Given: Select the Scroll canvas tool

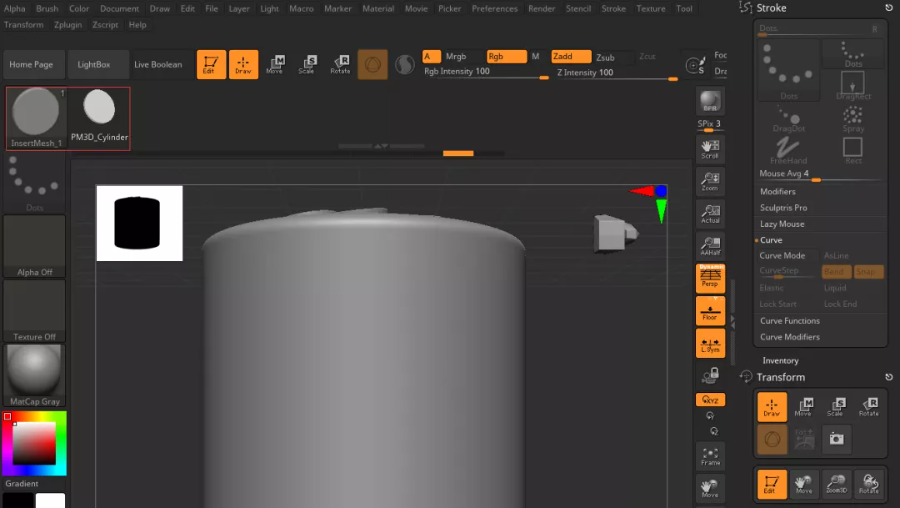Looking at the screenshot, I should pyautogui.click(x=710, y=149).
